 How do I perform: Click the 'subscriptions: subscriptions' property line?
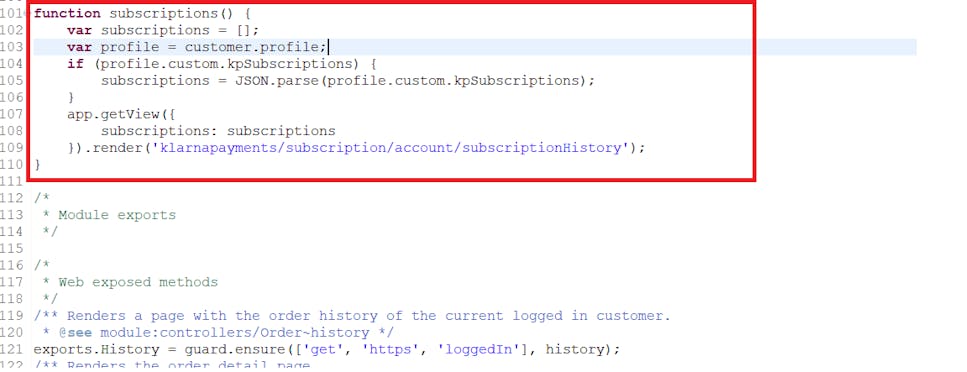218,131
